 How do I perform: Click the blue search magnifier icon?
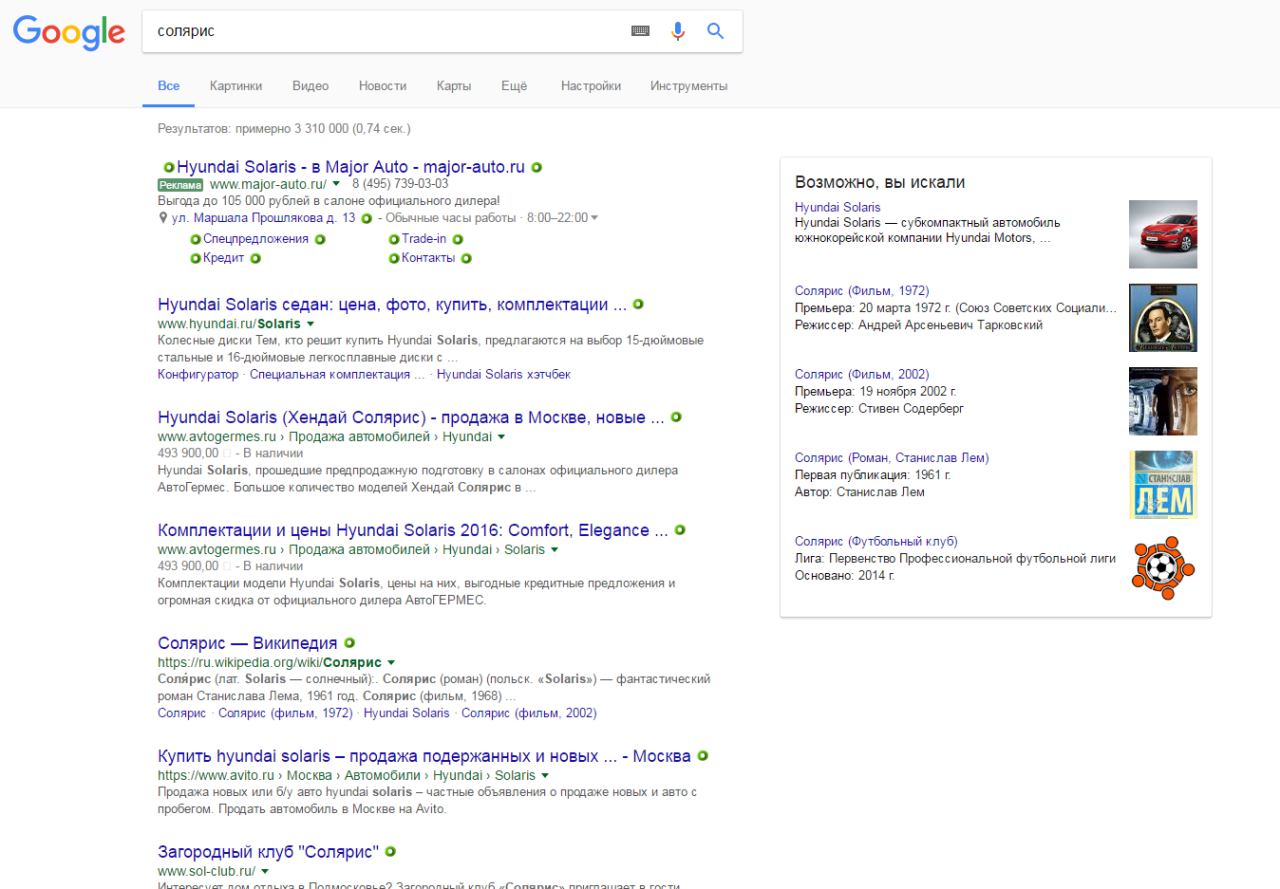[715, 31]
